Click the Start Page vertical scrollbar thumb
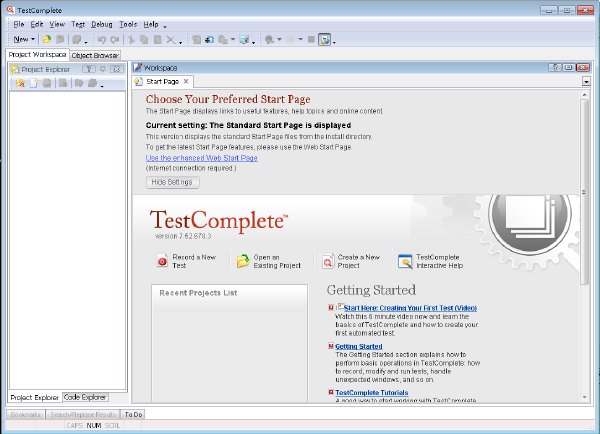The height and width of the screenshot is (434, 600). tap(584, 192)
